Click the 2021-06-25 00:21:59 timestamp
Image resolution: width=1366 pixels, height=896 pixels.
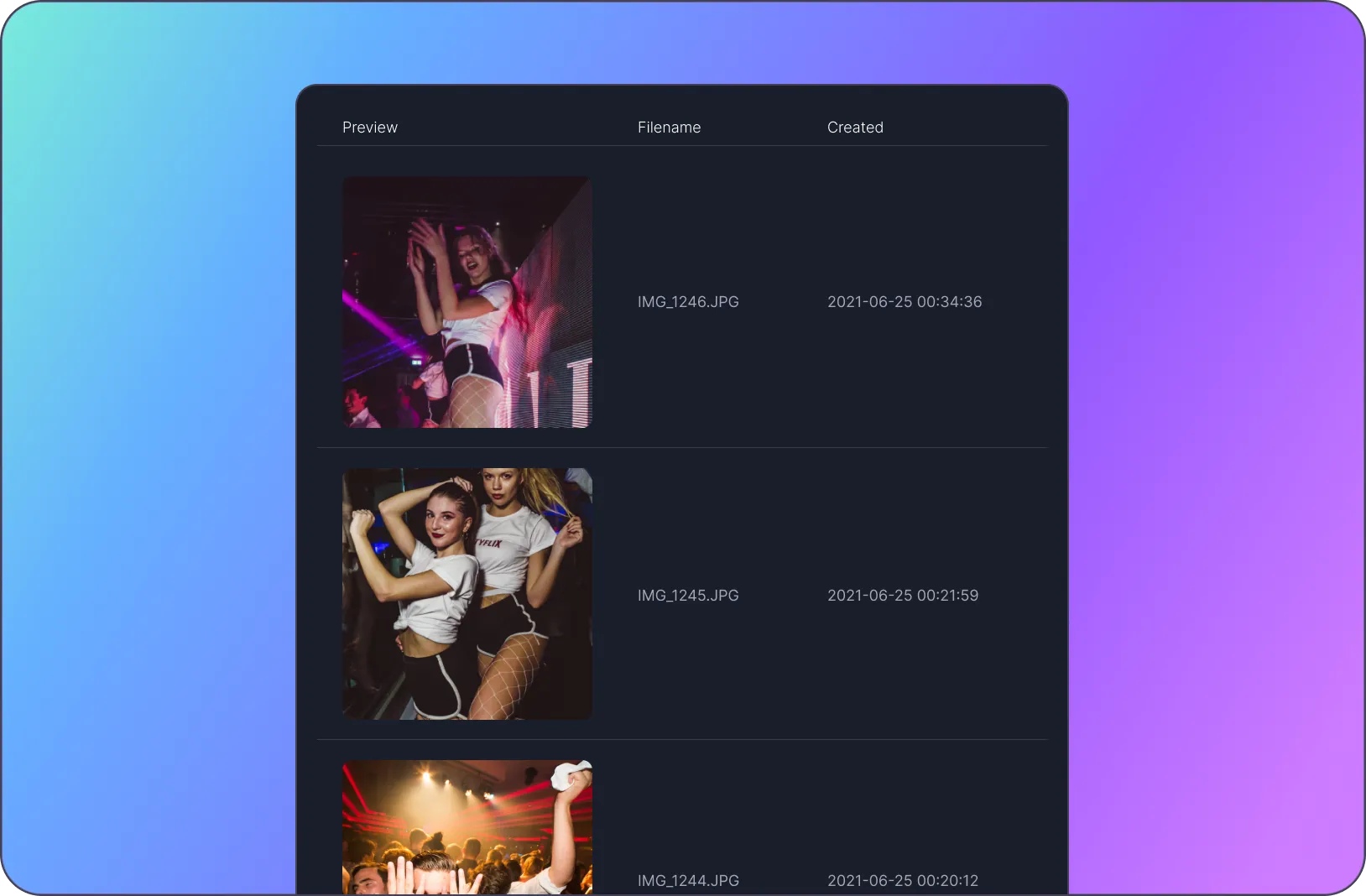click(903, 596)
